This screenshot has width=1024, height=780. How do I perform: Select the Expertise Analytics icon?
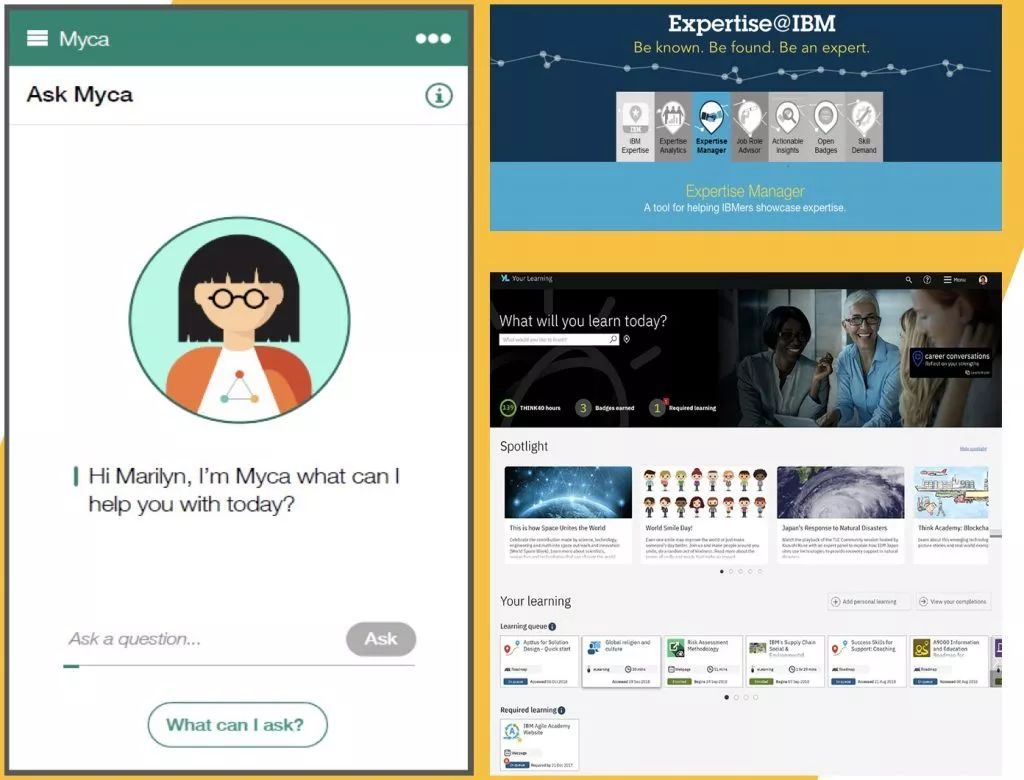click(x=673, y=127)
